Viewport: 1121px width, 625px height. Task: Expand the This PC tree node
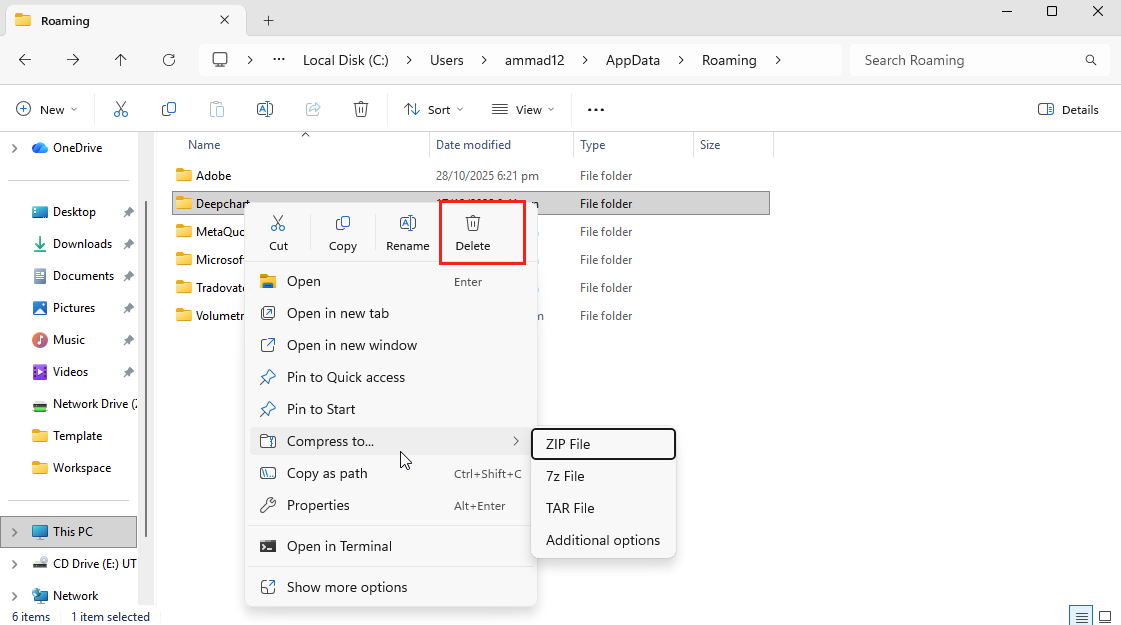tap(14, 532)
